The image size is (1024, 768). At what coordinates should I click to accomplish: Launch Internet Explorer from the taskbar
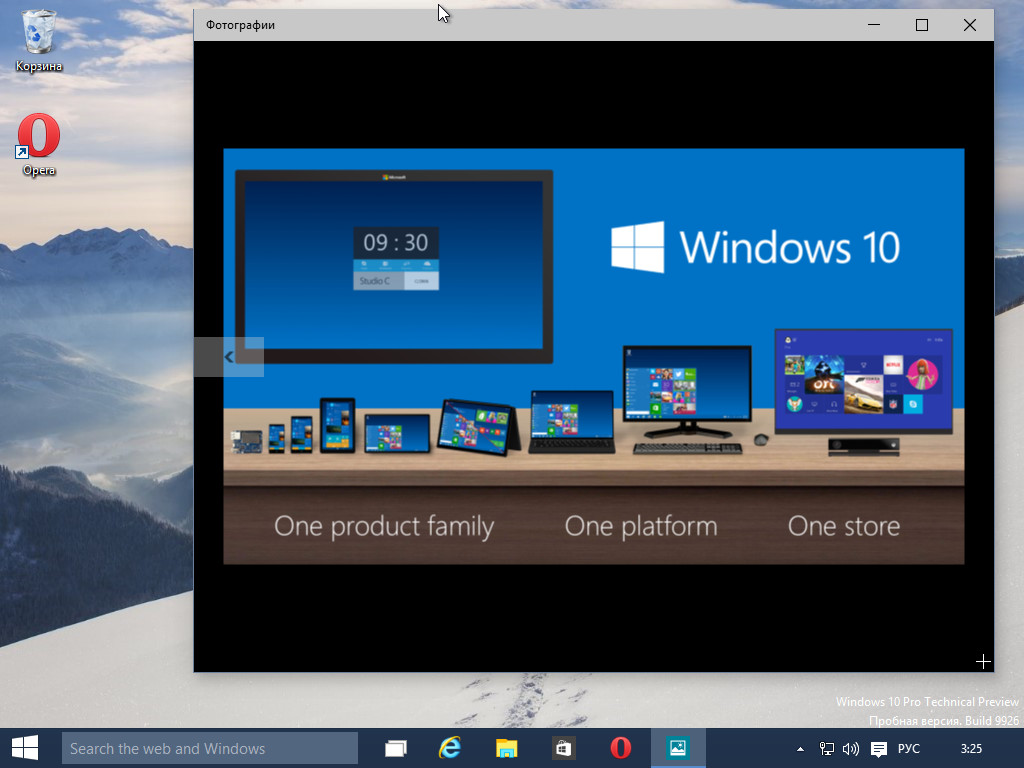pos(450,748)
